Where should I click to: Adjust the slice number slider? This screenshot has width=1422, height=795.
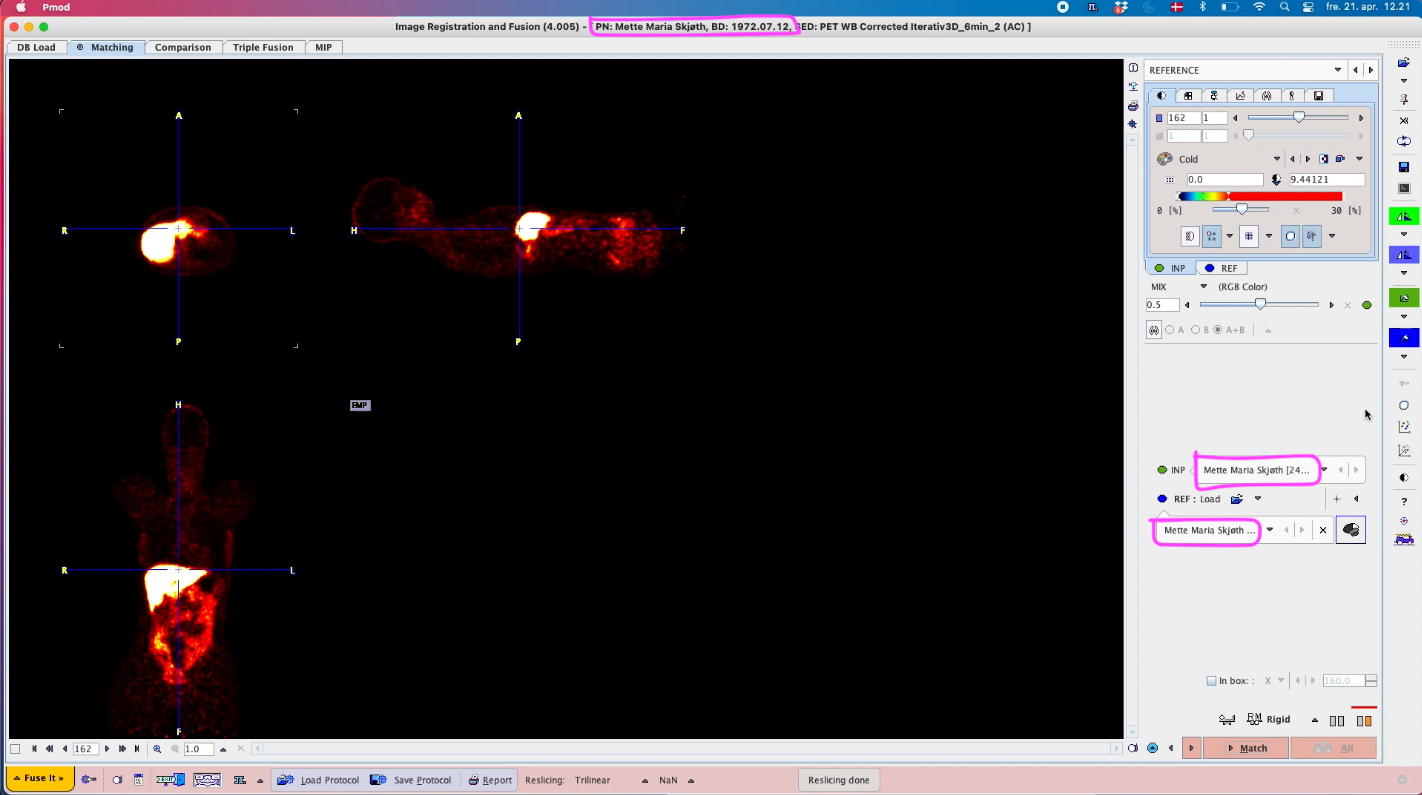pyautogui.click(x=1299, y=118)
